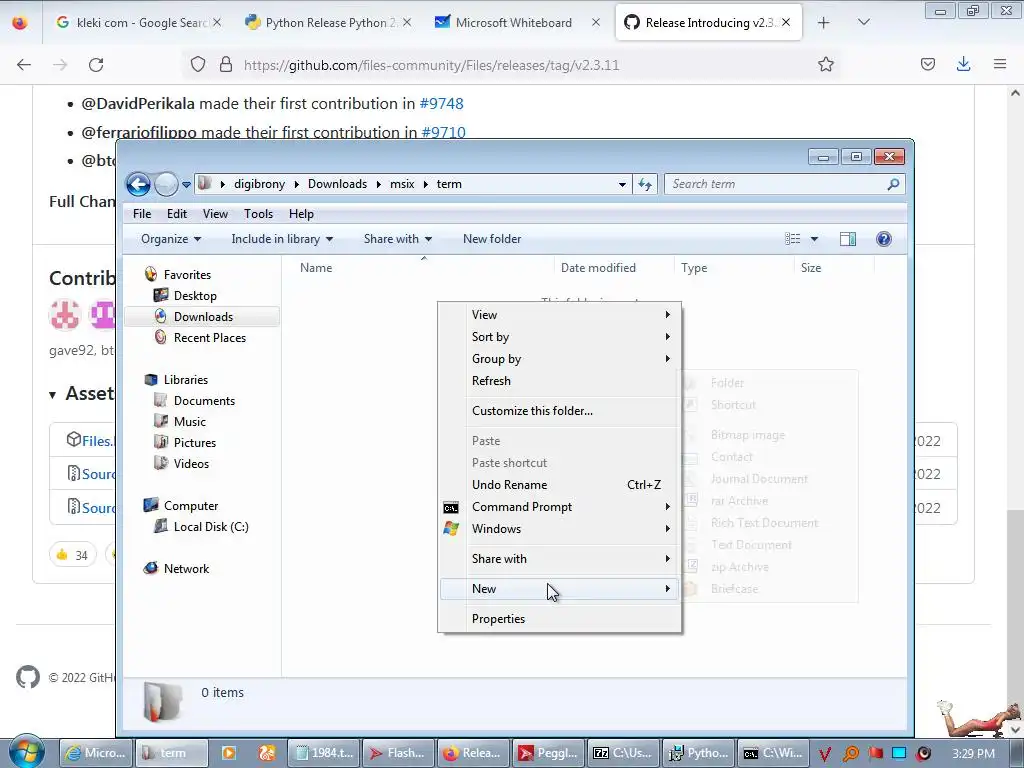Expand Sort by in the context menu
This screenshot has width=1024, height=768.
click(560, 337)
